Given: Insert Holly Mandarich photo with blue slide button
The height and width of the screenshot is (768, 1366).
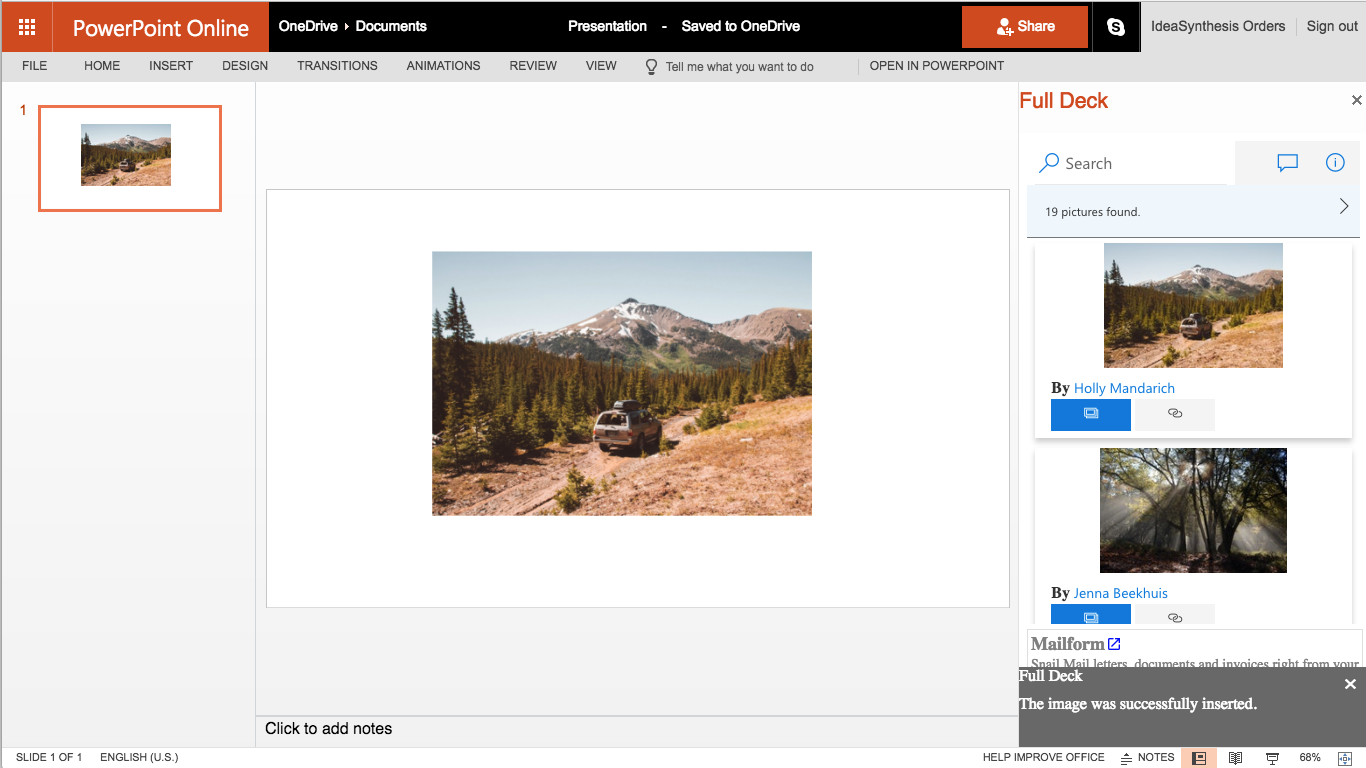Looking at the screenshot, I should (x=1090, y=414).
